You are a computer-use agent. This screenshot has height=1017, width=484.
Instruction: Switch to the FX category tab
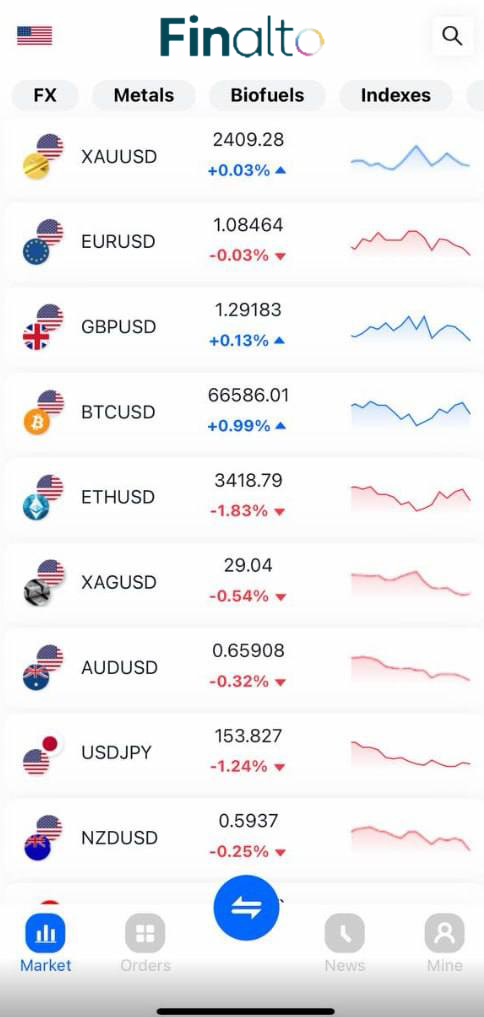coord(45,95)
